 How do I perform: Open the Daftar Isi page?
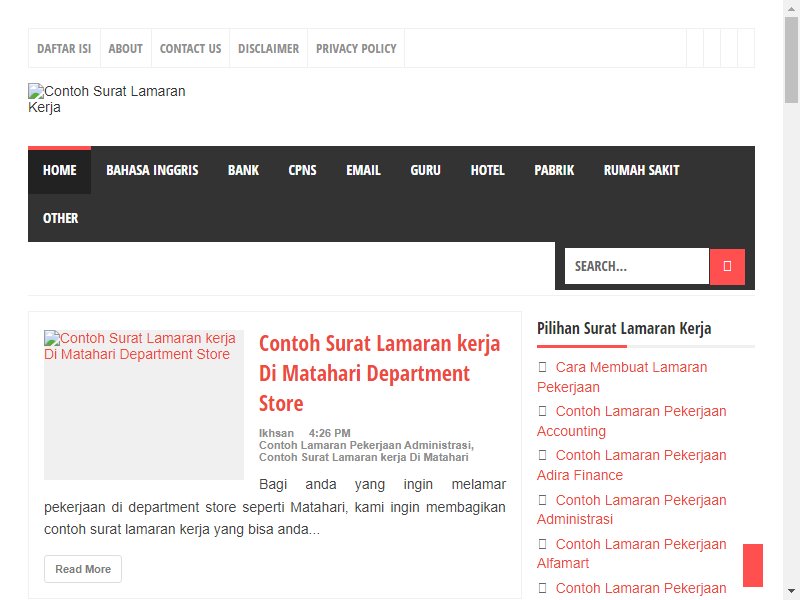coord(64,48)
